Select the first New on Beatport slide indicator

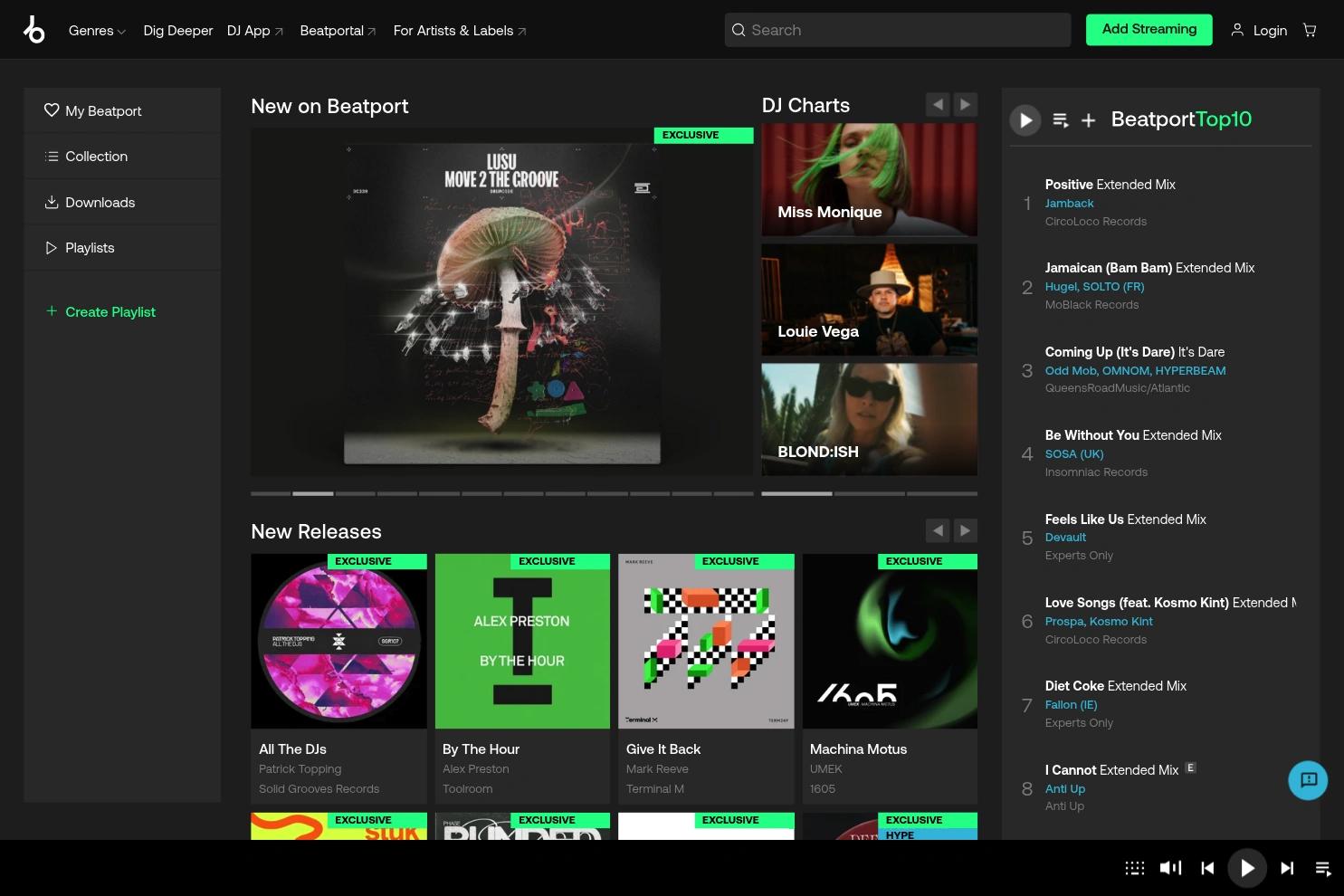coord(271,493)
